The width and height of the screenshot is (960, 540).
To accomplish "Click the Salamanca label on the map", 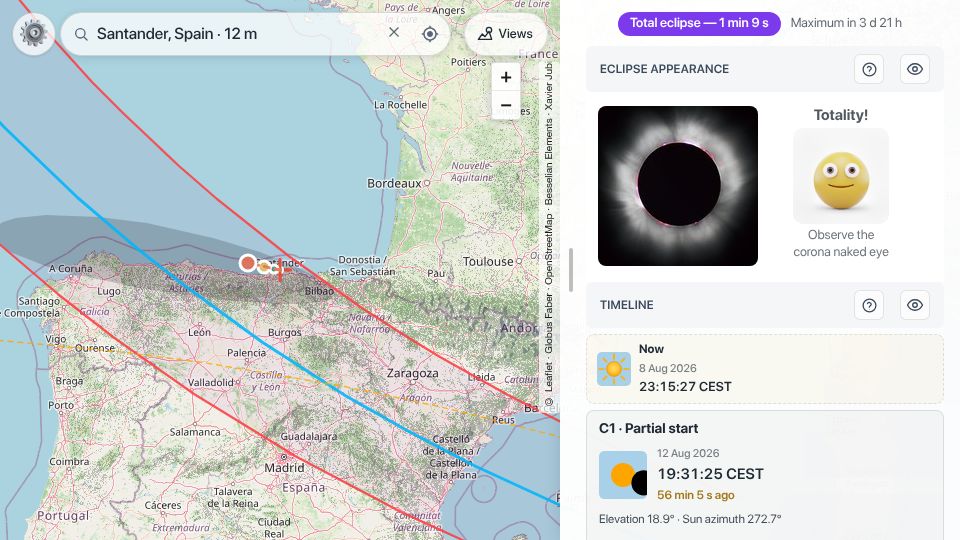I will 195,432.
